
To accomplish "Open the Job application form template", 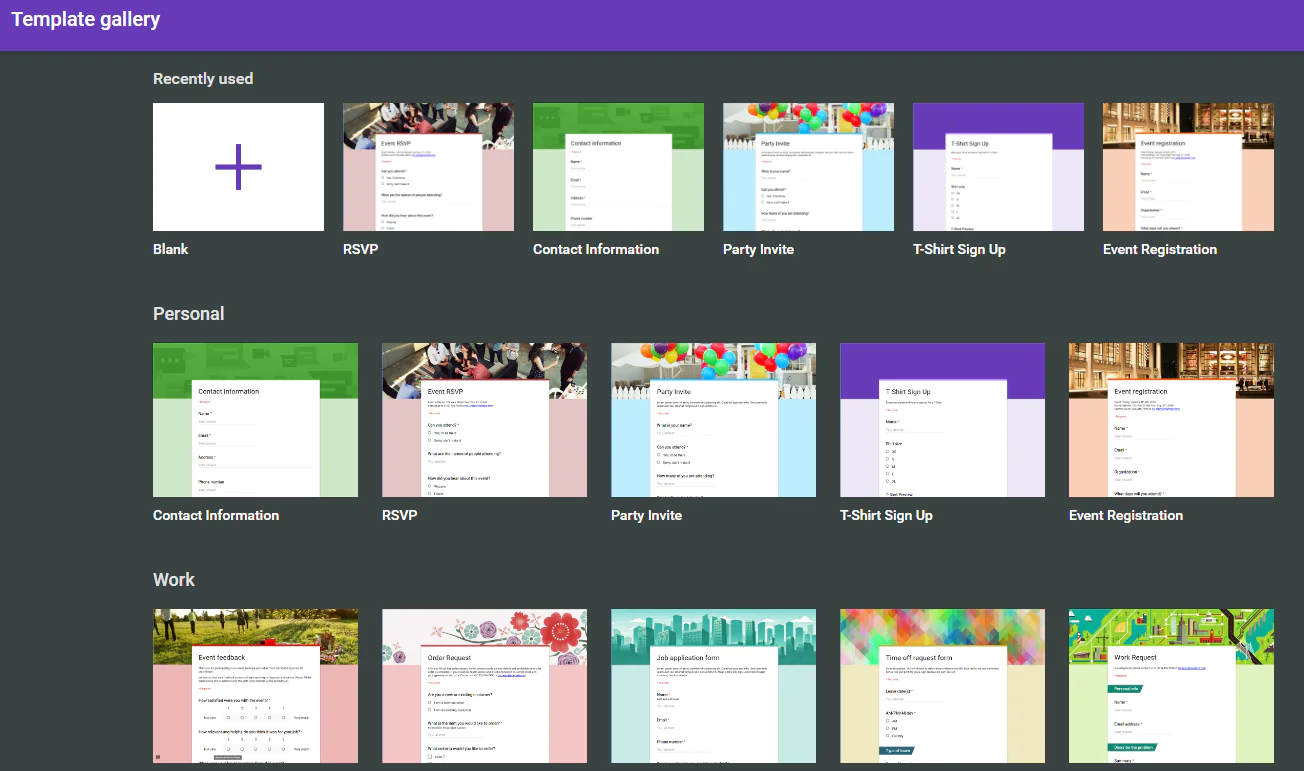I will [x=713, y=686].
